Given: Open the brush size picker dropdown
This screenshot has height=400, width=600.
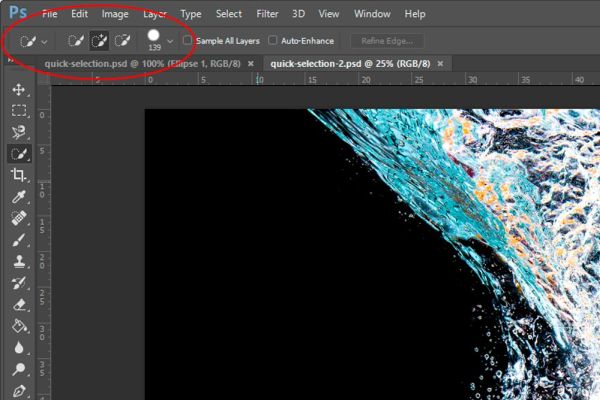Looking at the screenshot, I should [170, 41].
